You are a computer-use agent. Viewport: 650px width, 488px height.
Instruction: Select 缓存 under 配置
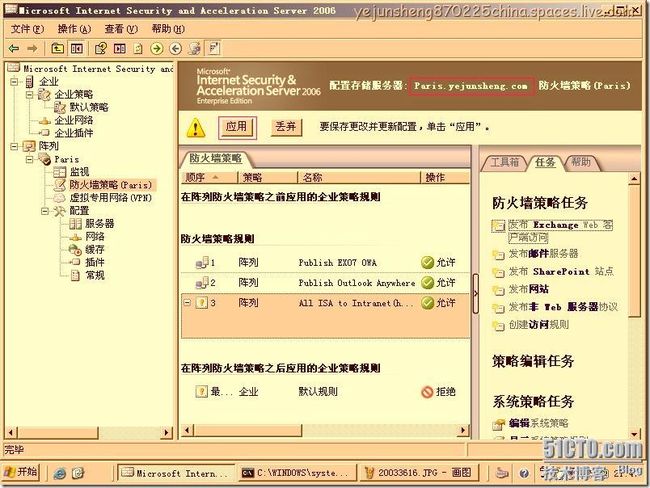click(95, 250)
